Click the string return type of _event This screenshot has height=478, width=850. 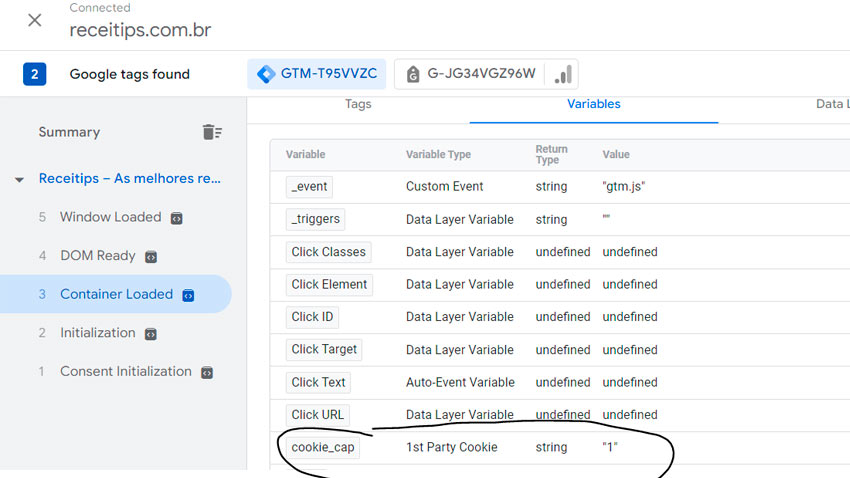pyautogui.click(x=551, y=186)
